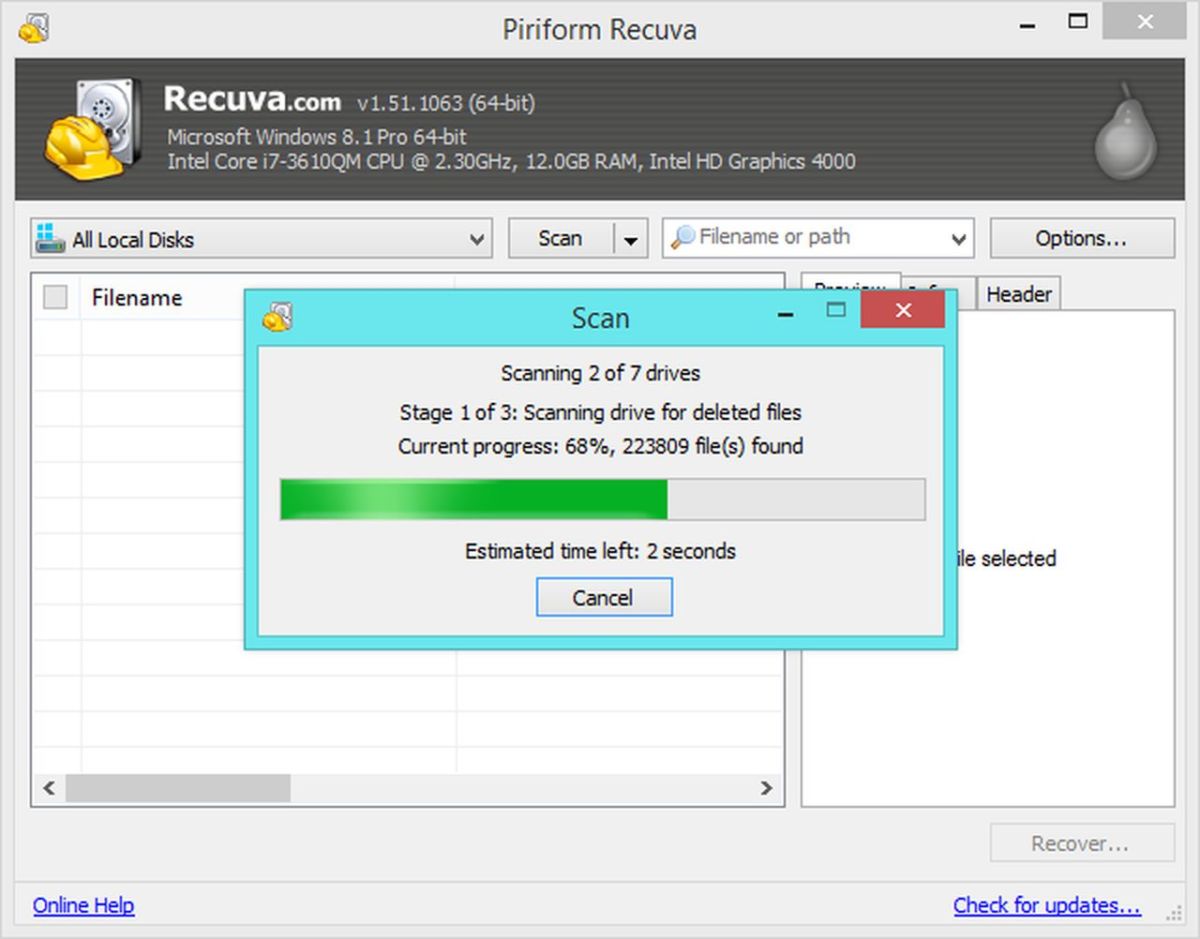Open the All Local Disks drive dropdown
Image resolution: width=1200 pixels, height=939 pixels.
[x=261, y=239]
